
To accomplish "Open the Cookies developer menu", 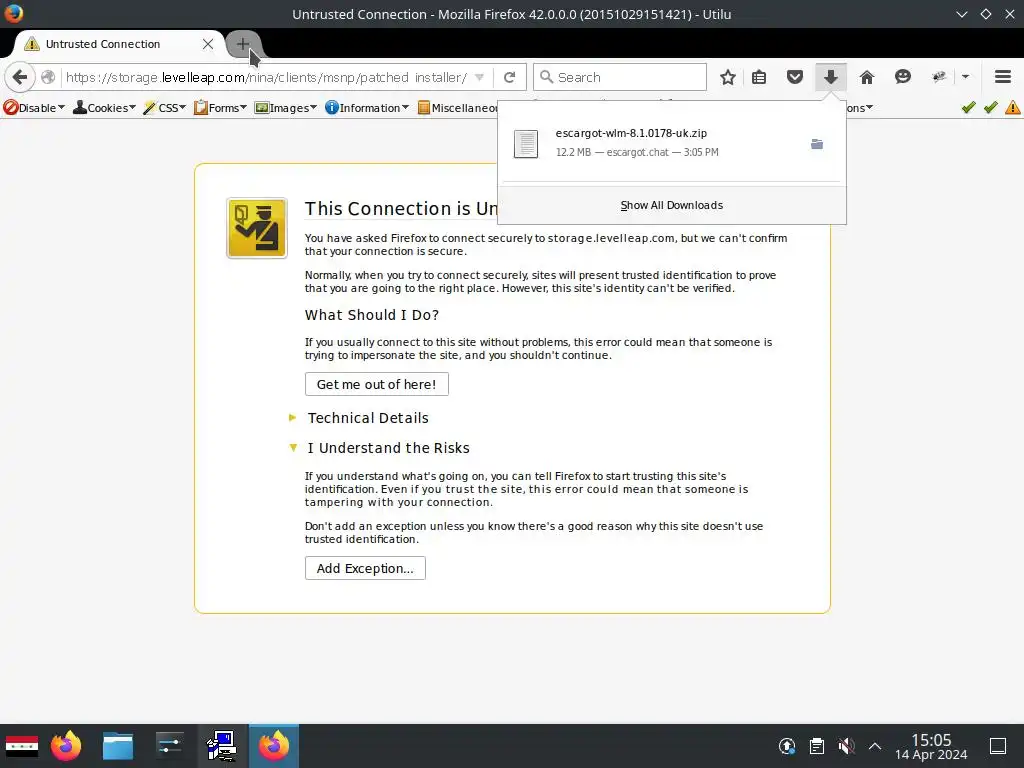I will pyautogui.click(x=104, y=108).
